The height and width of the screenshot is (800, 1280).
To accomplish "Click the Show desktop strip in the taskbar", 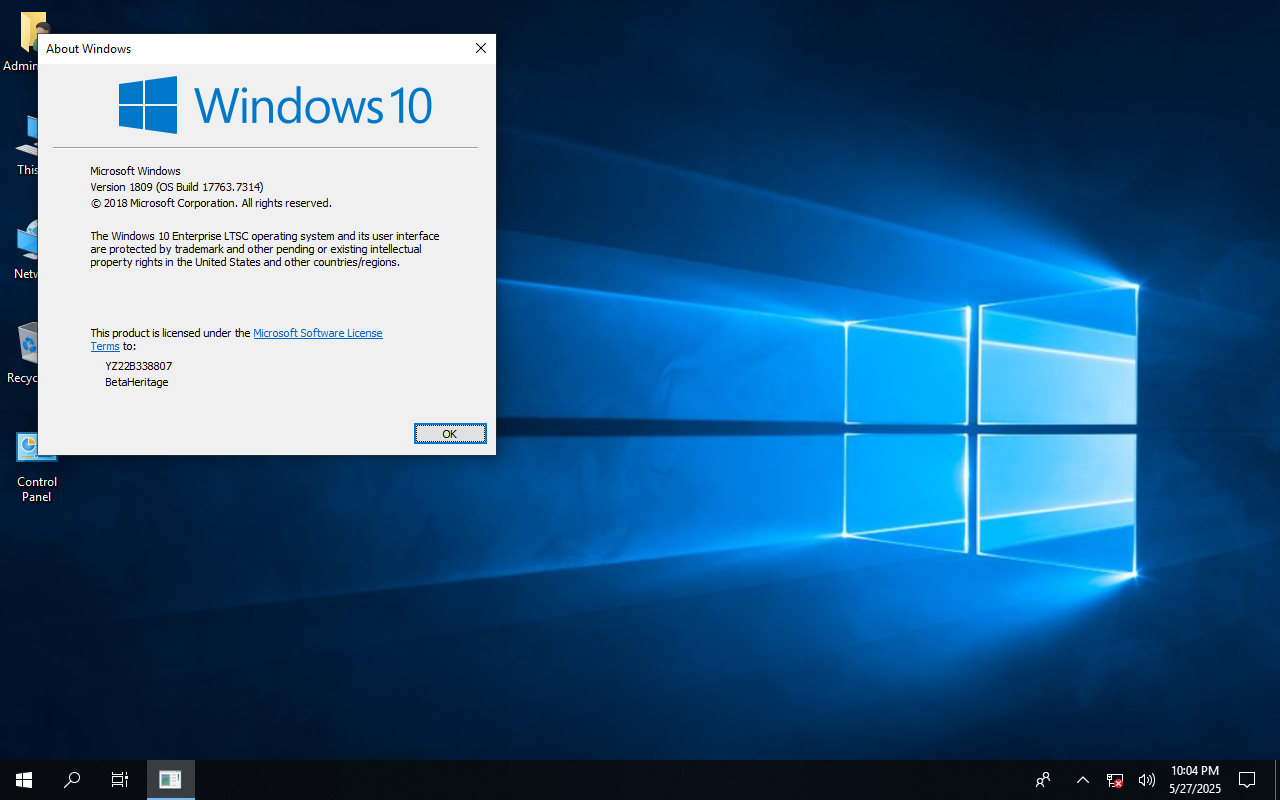I will (x=1277, y=780).
